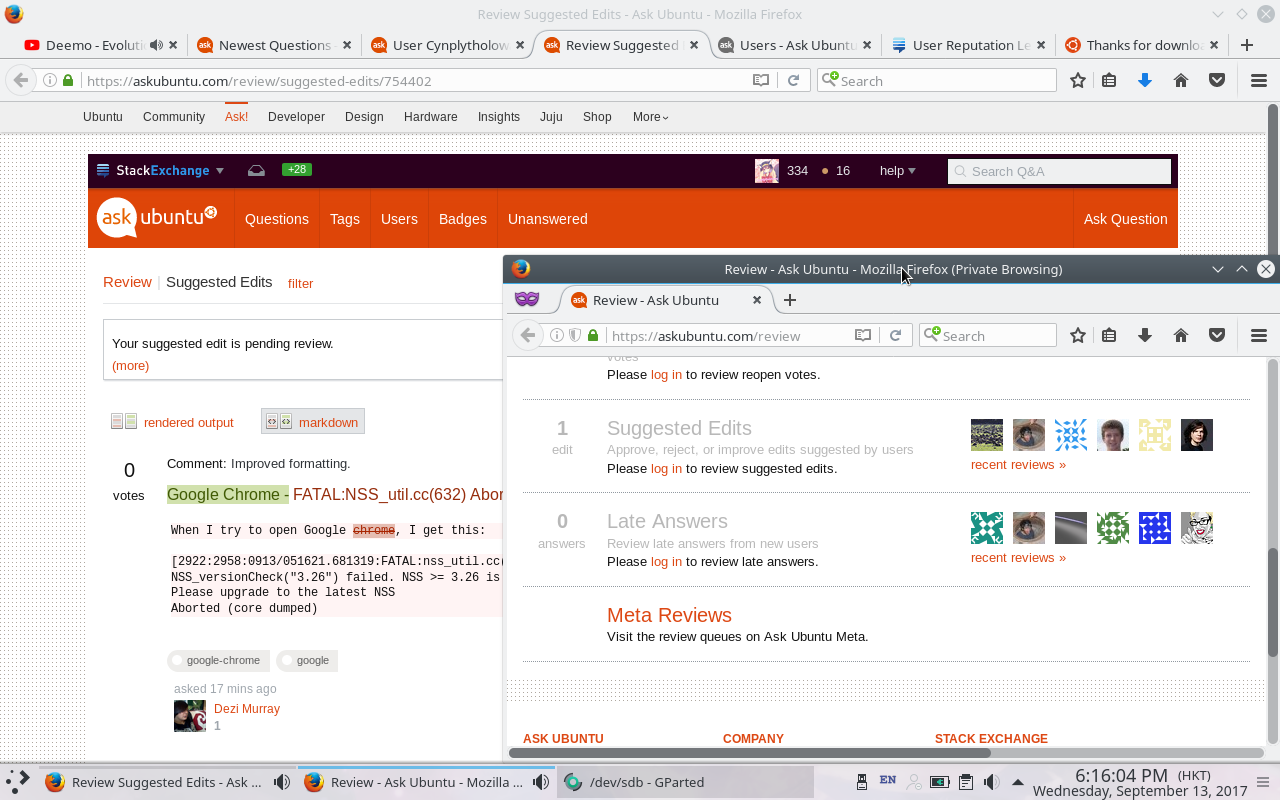
Task: Open a new tab in main Firefox window
Action: (x=1247, y=45)
